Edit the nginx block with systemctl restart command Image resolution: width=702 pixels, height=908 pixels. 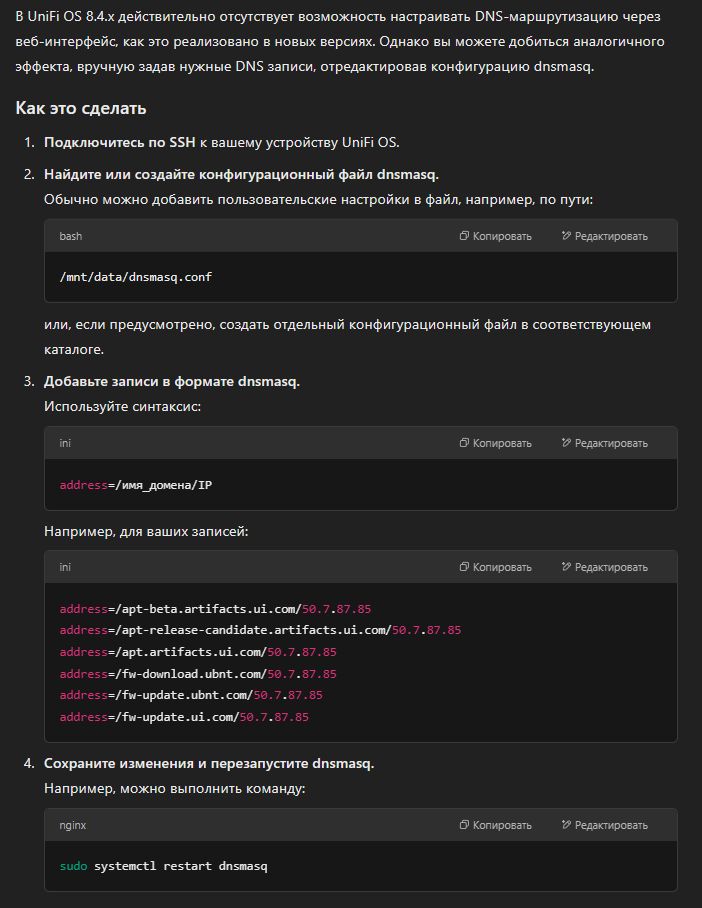(x=605, y=825)
